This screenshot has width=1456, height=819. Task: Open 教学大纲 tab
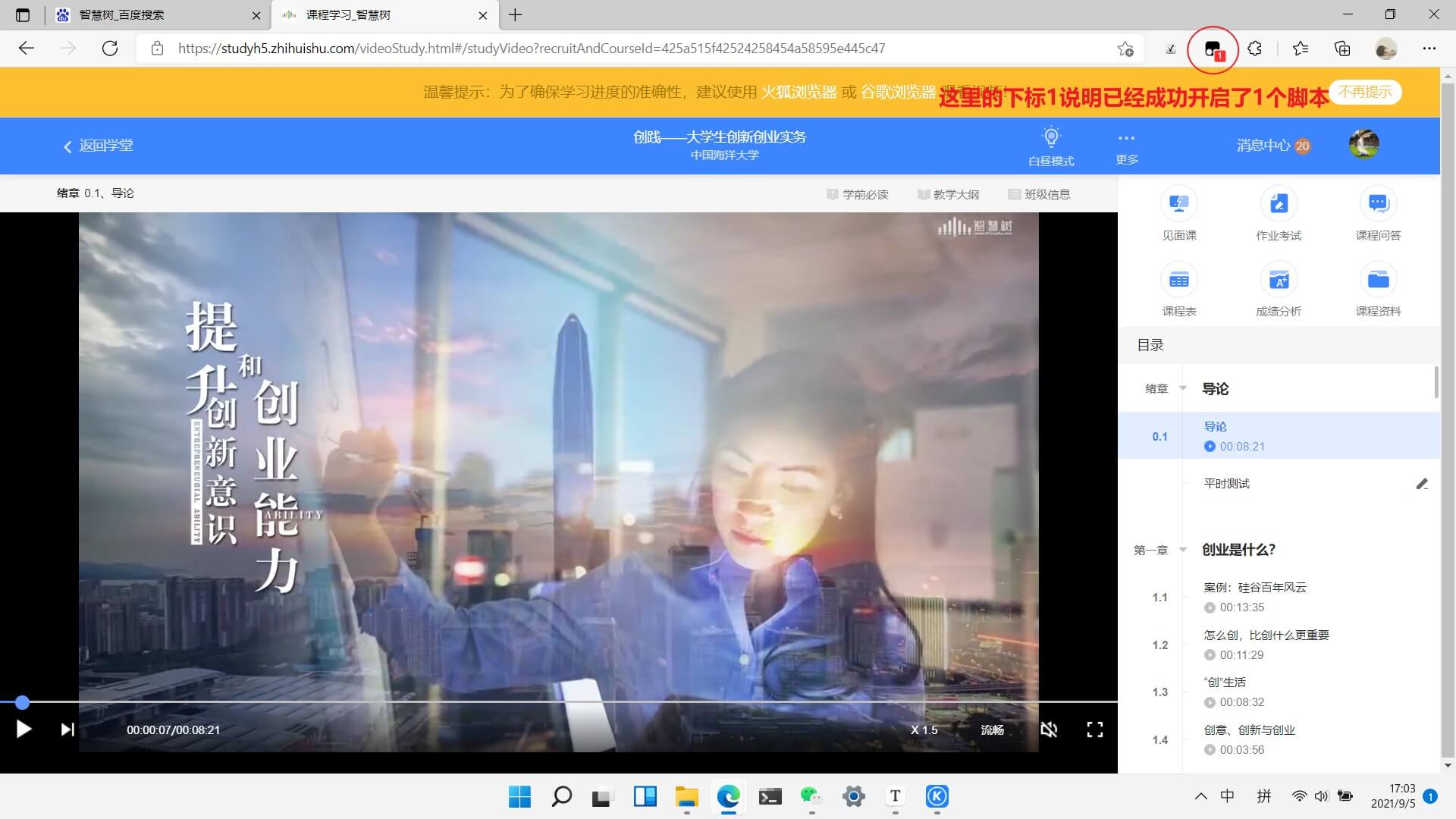click(948, 194)
